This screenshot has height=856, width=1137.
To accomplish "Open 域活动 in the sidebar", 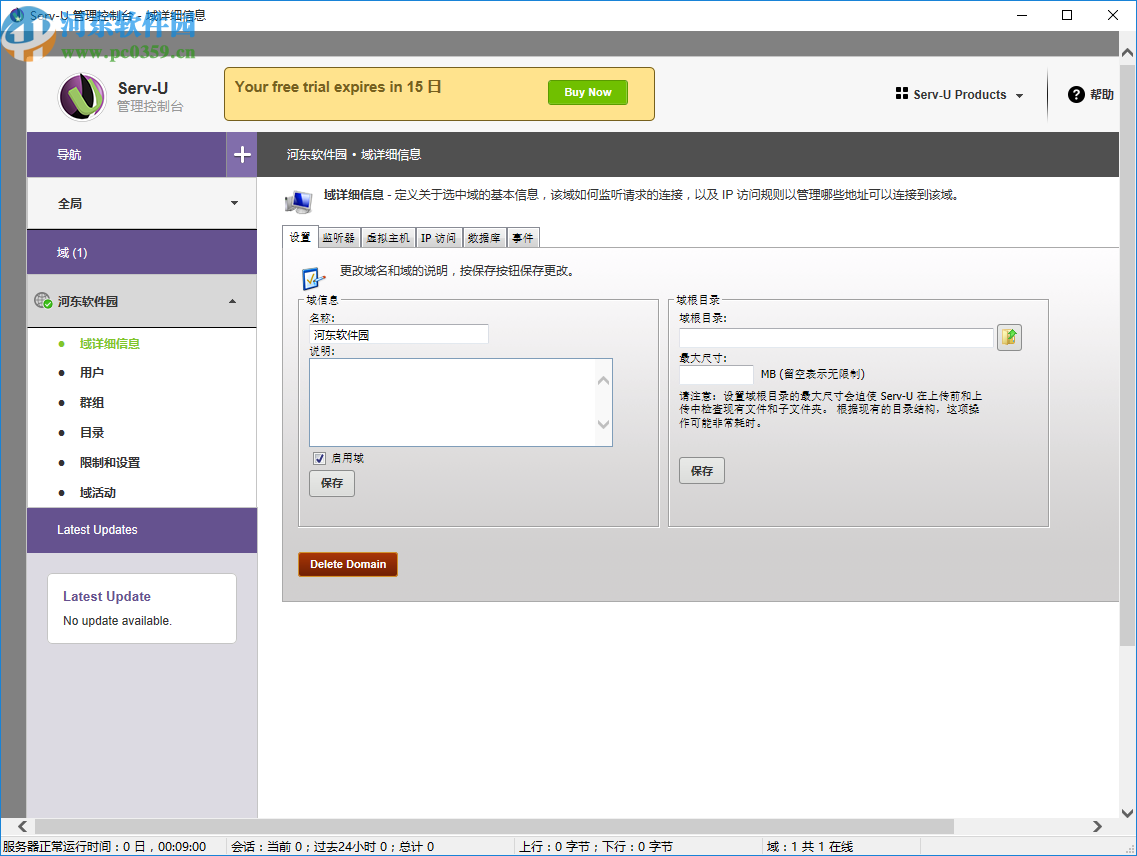I will [x=97, y=493].
